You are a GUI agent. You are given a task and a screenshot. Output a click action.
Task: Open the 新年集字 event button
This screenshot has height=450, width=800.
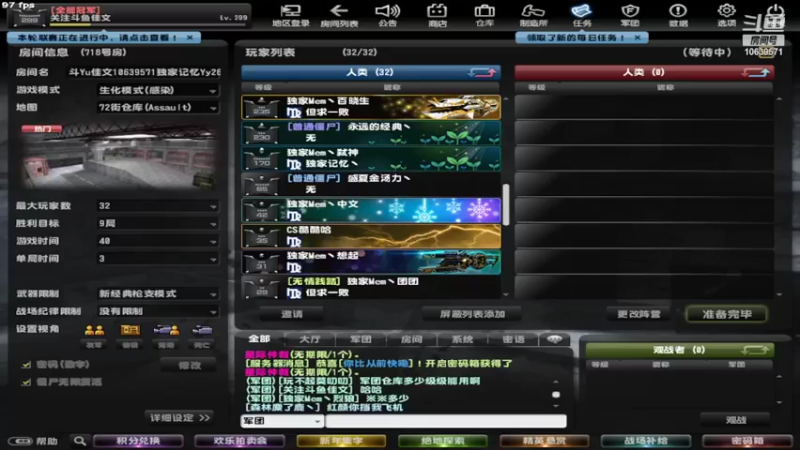341,441
